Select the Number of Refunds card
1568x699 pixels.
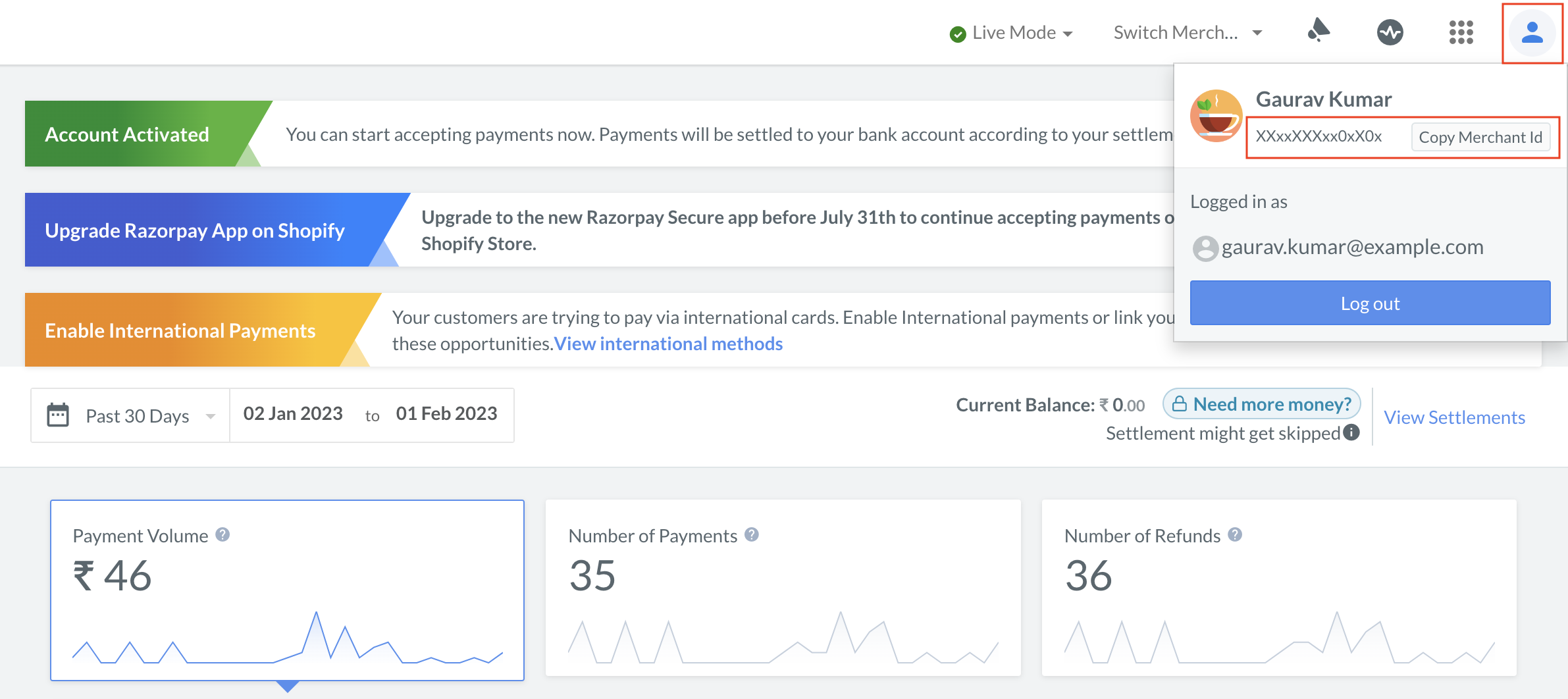pos(1279,588)
